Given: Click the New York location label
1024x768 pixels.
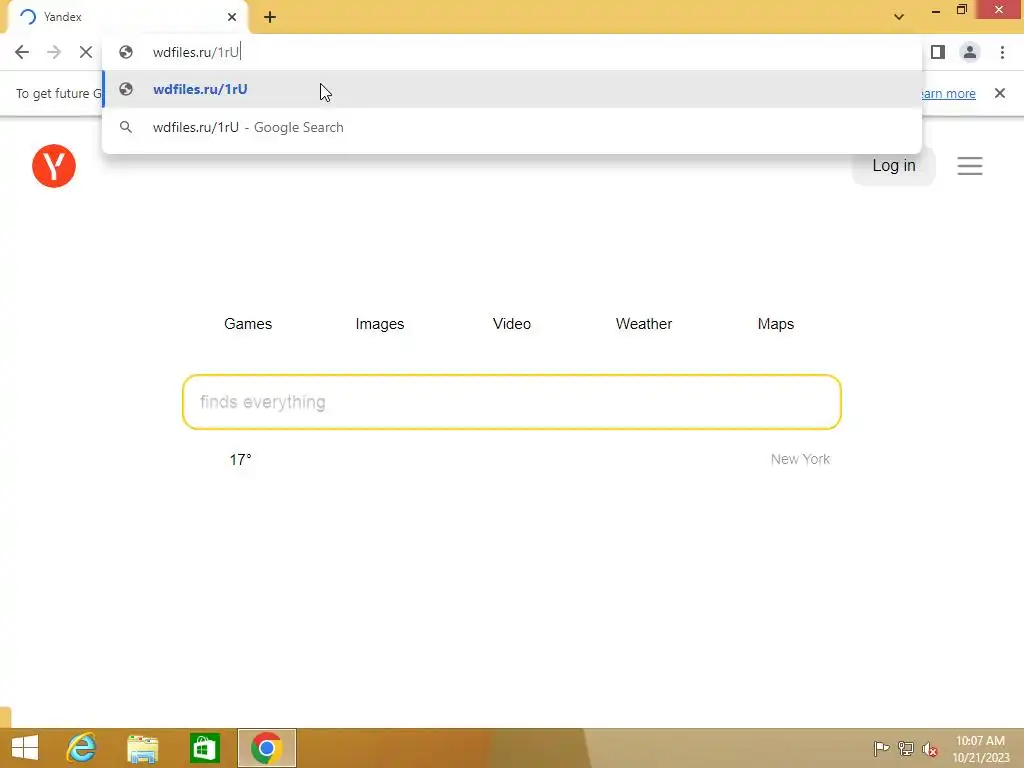Looking at the screenshot, I should pos(800,459).
